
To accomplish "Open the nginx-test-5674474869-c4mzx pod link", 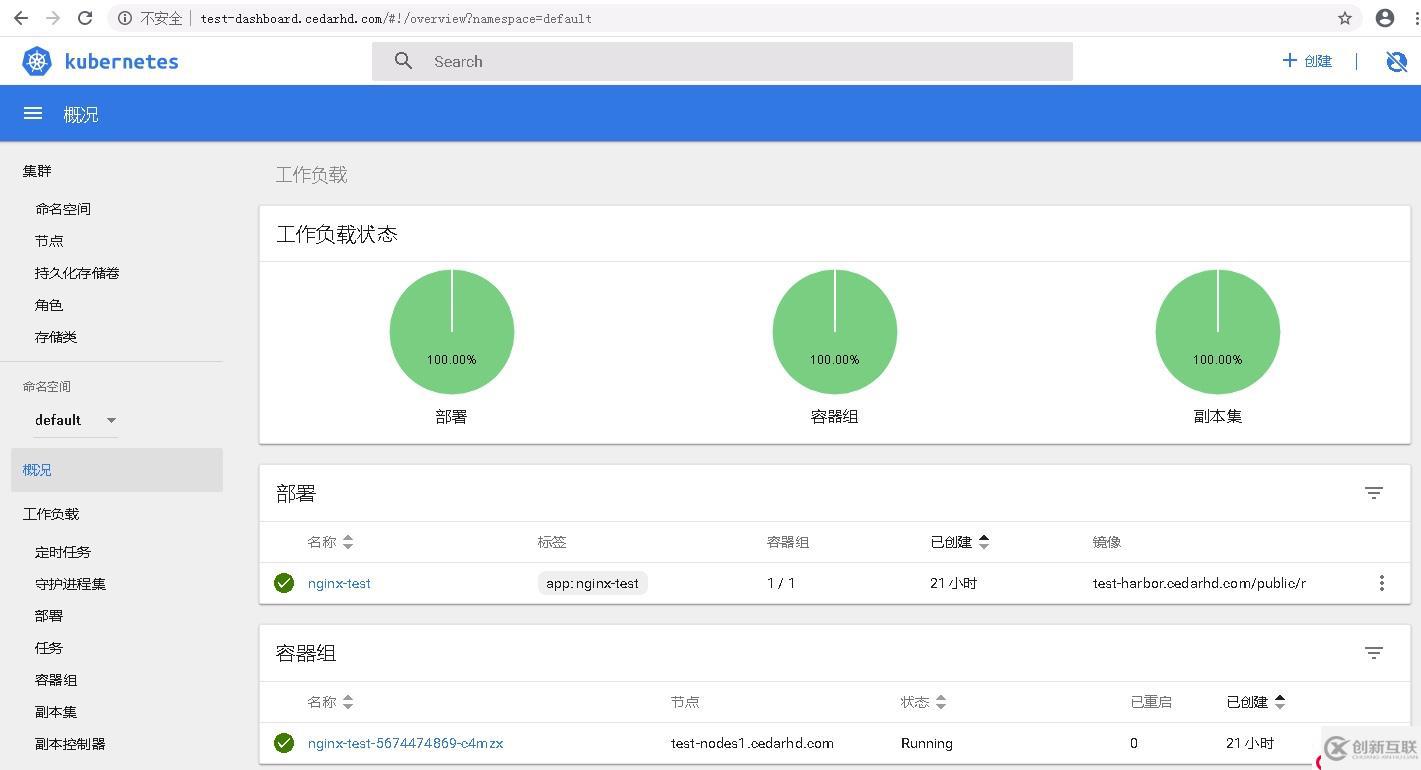I will tap(405, 743).
